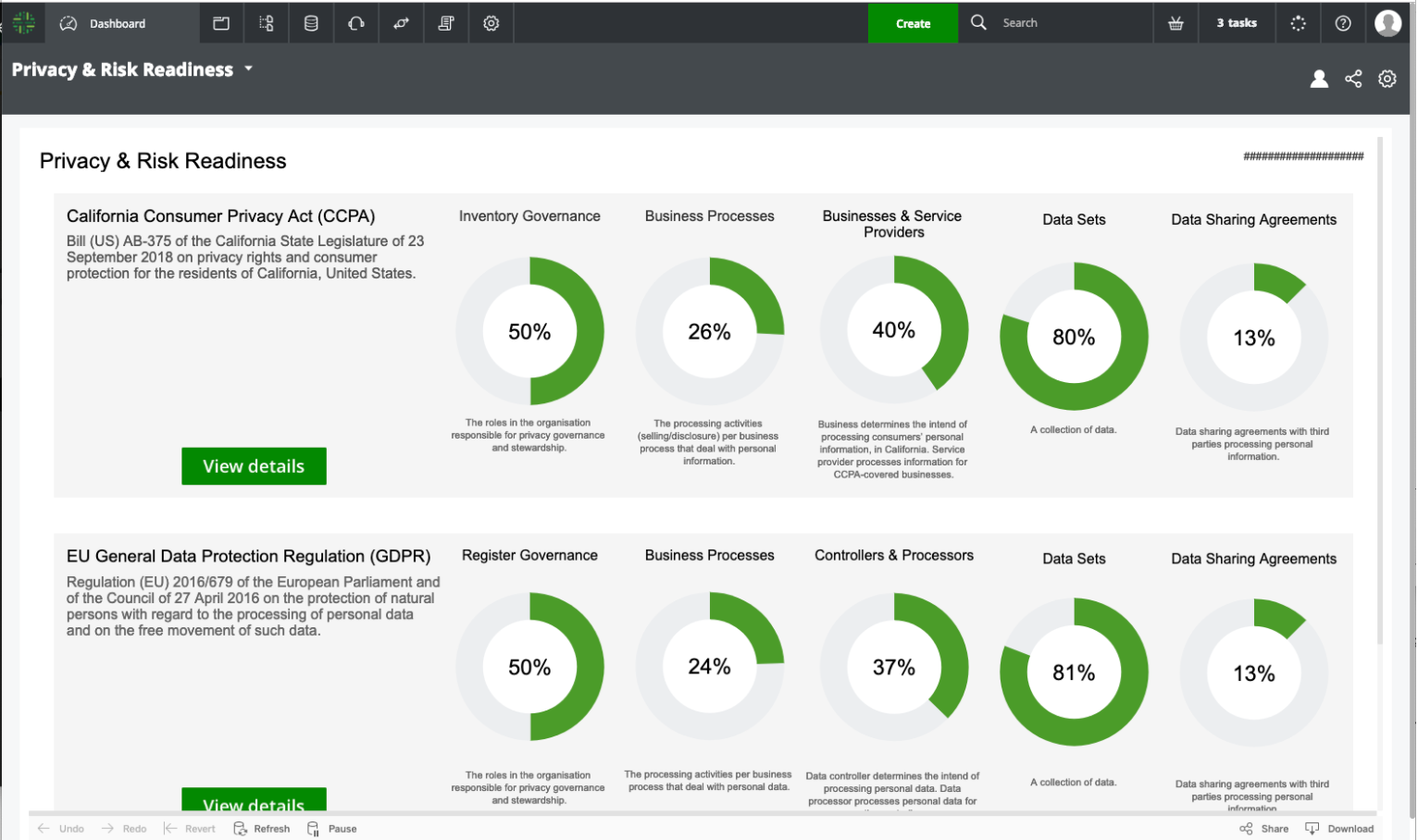This screenshot has height=840, width=1418.
Task: Click the green Create button
Action: (x=913, y=23)
